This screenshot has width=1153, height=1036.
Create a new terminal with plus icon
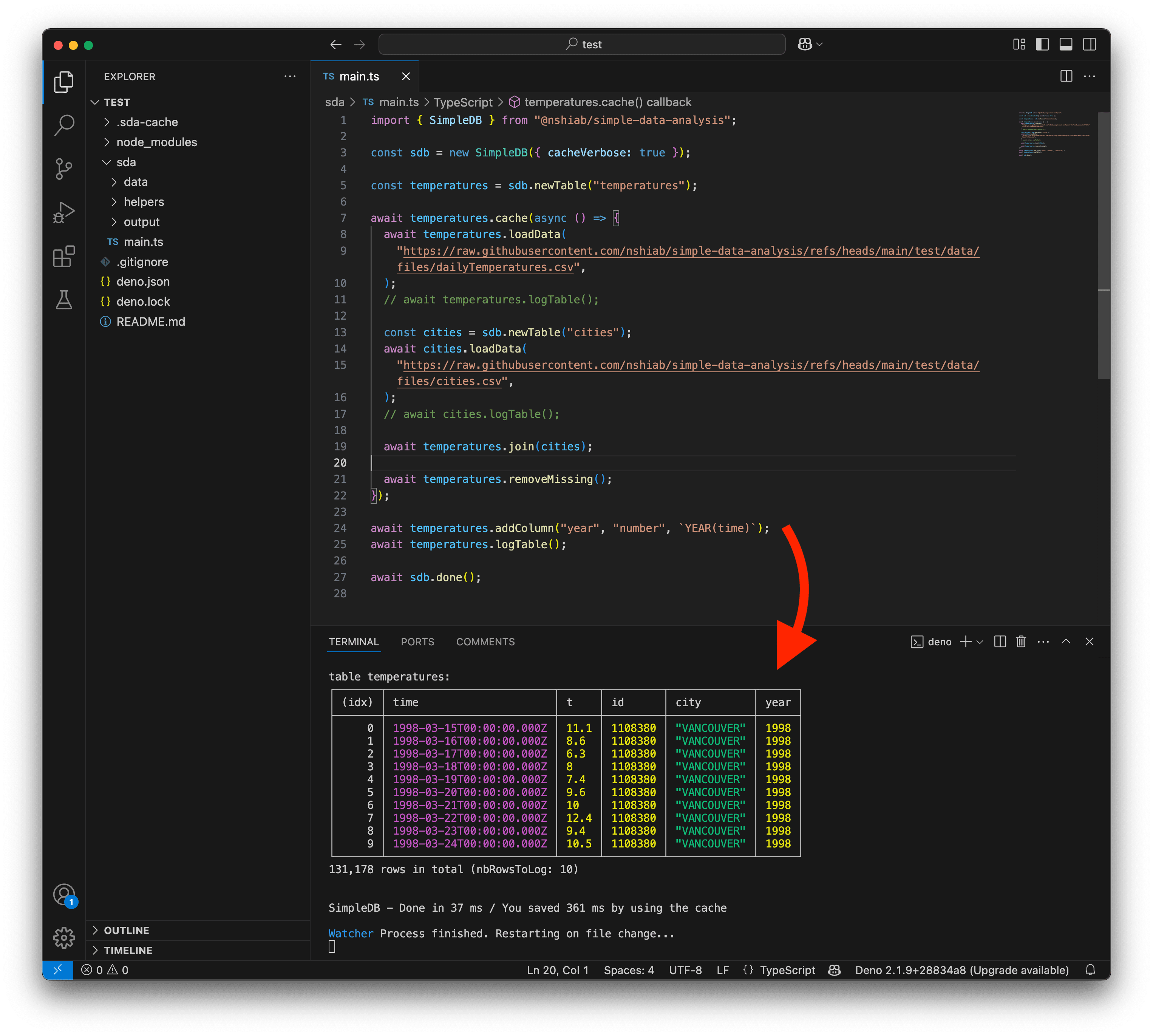click(965, 642)
